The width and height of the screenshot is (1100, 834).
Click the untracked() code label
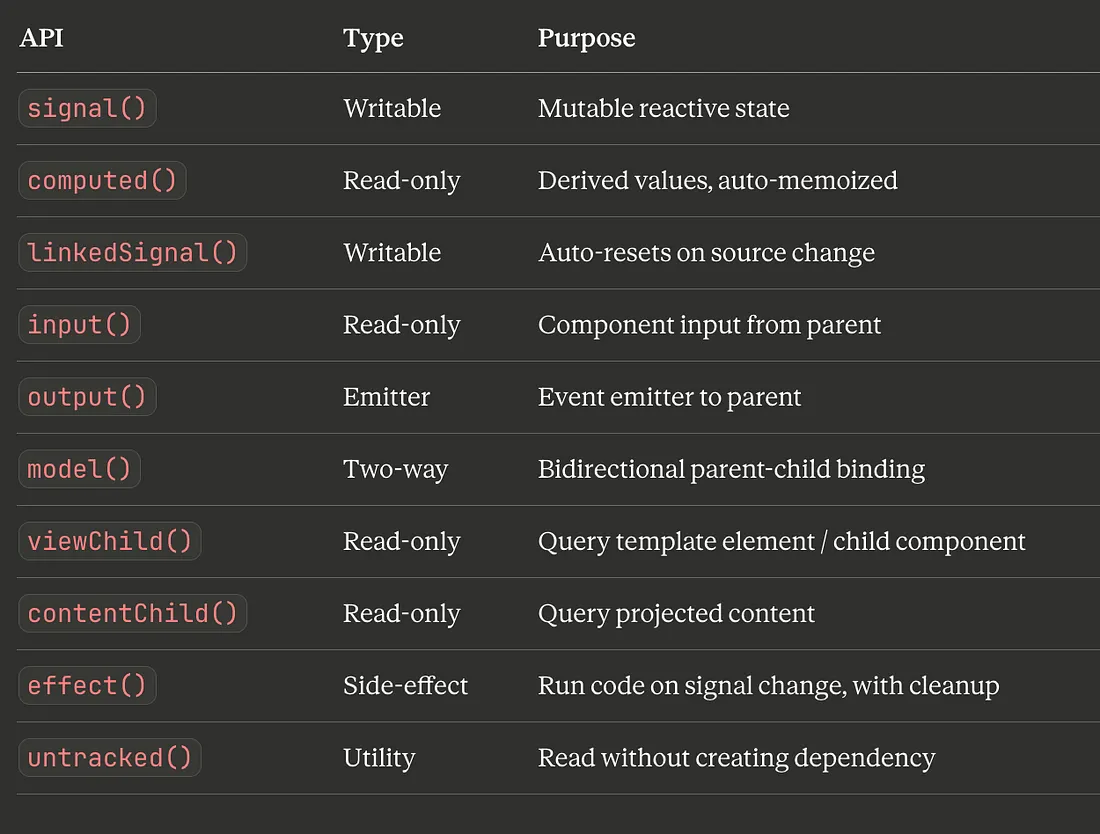[109, 757]
